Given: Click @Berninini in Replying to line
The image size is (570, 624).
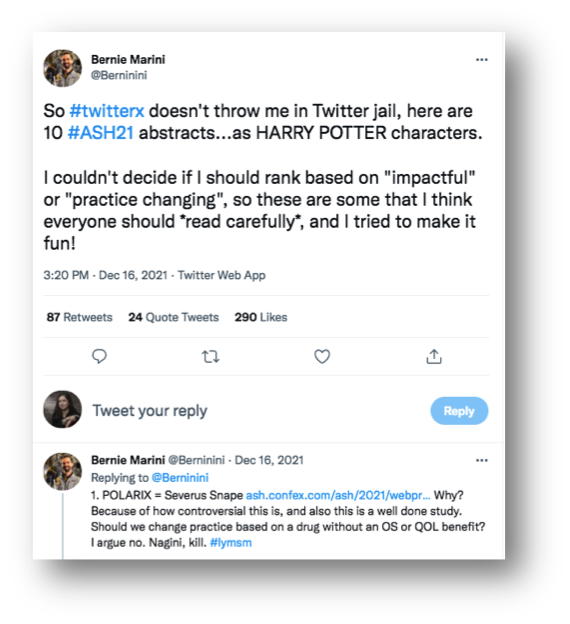Looking at the screenshot, I should tap(180, 478).
